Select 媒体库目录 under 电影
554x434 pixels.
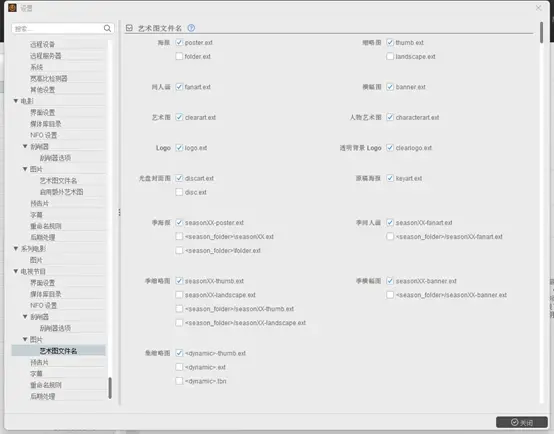coord(46,124)
